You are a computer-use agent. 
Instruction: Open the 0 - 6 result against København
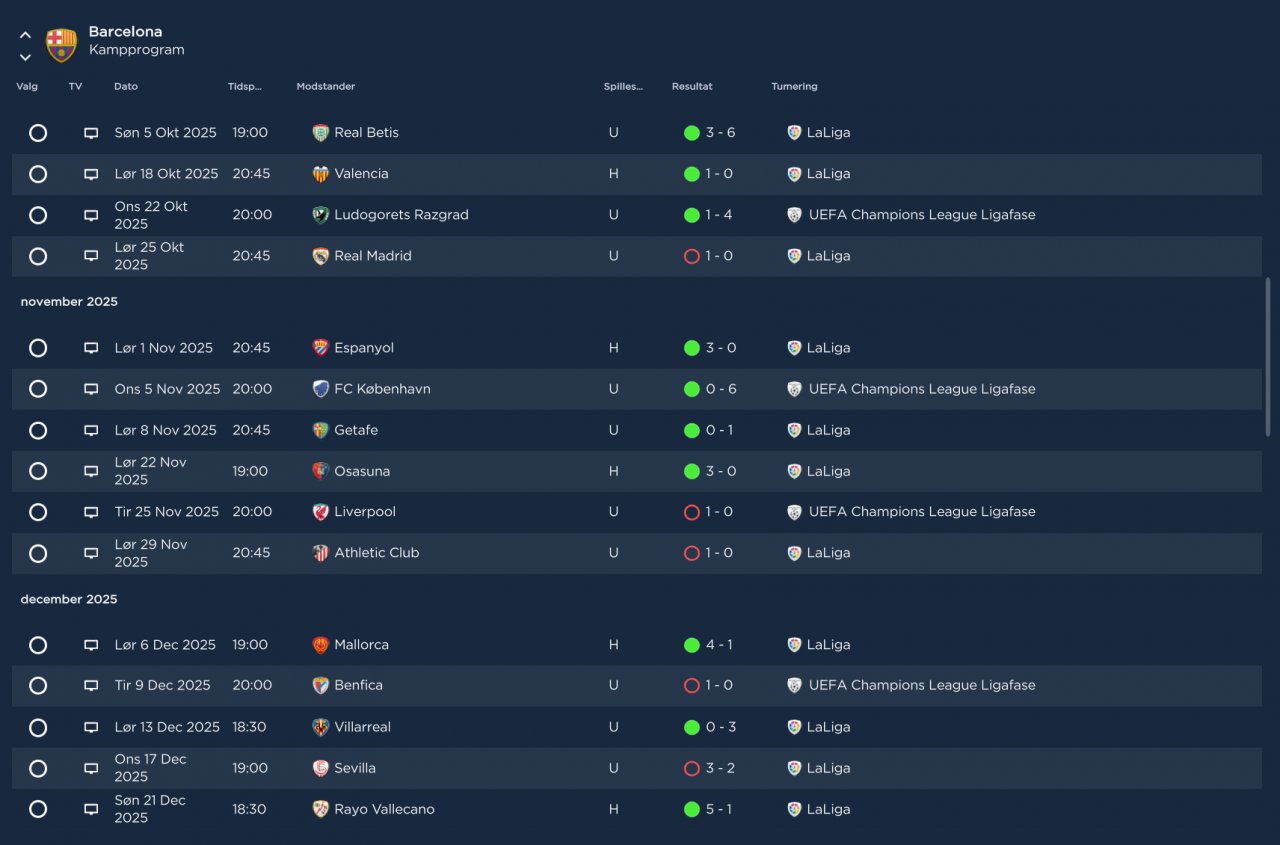click(x=721, y=389)
